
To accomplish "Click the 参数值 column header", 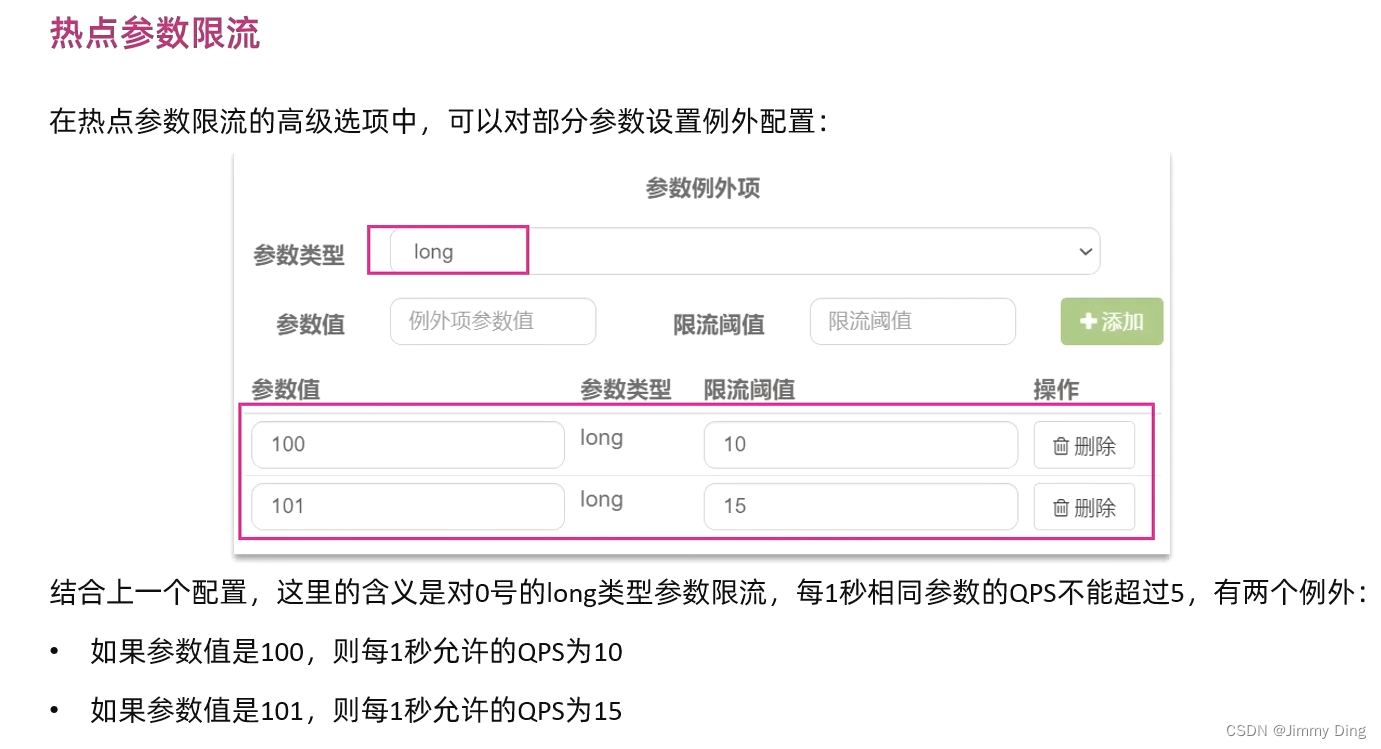I will click(285, 389).
